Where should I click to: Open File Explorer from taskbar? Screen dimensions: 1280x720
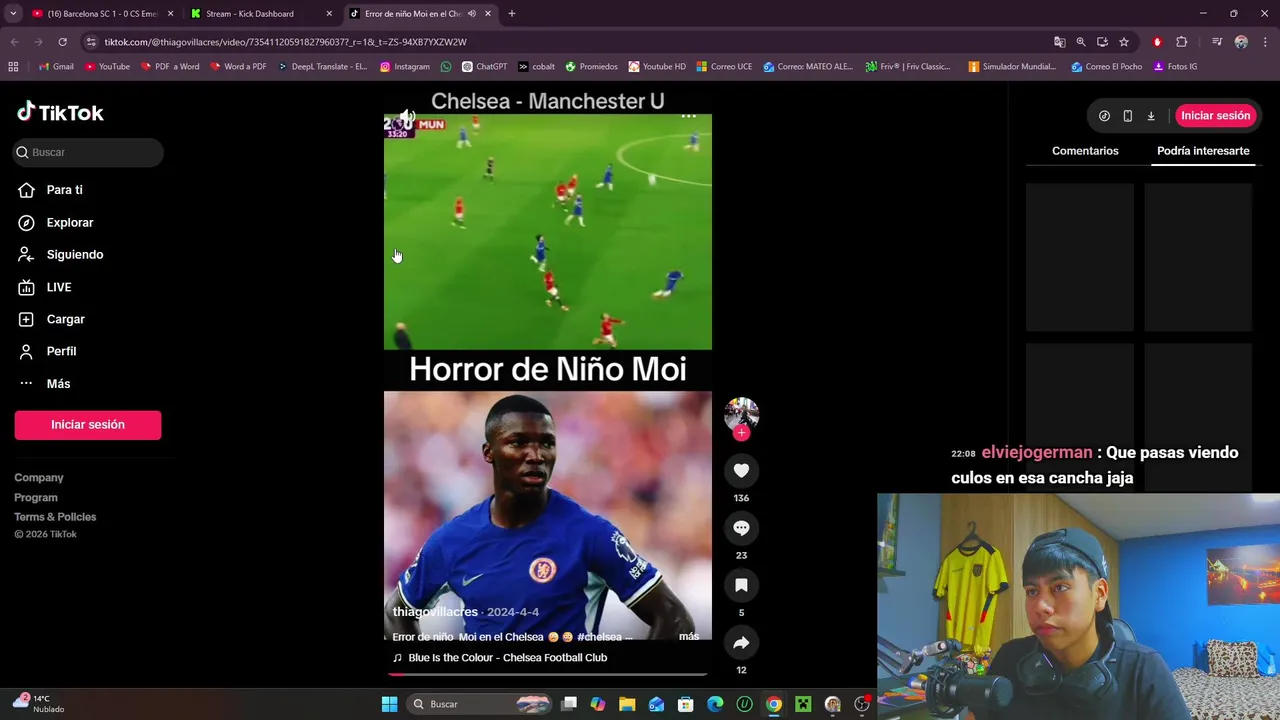pyautogui.click(x=627, y=704)
